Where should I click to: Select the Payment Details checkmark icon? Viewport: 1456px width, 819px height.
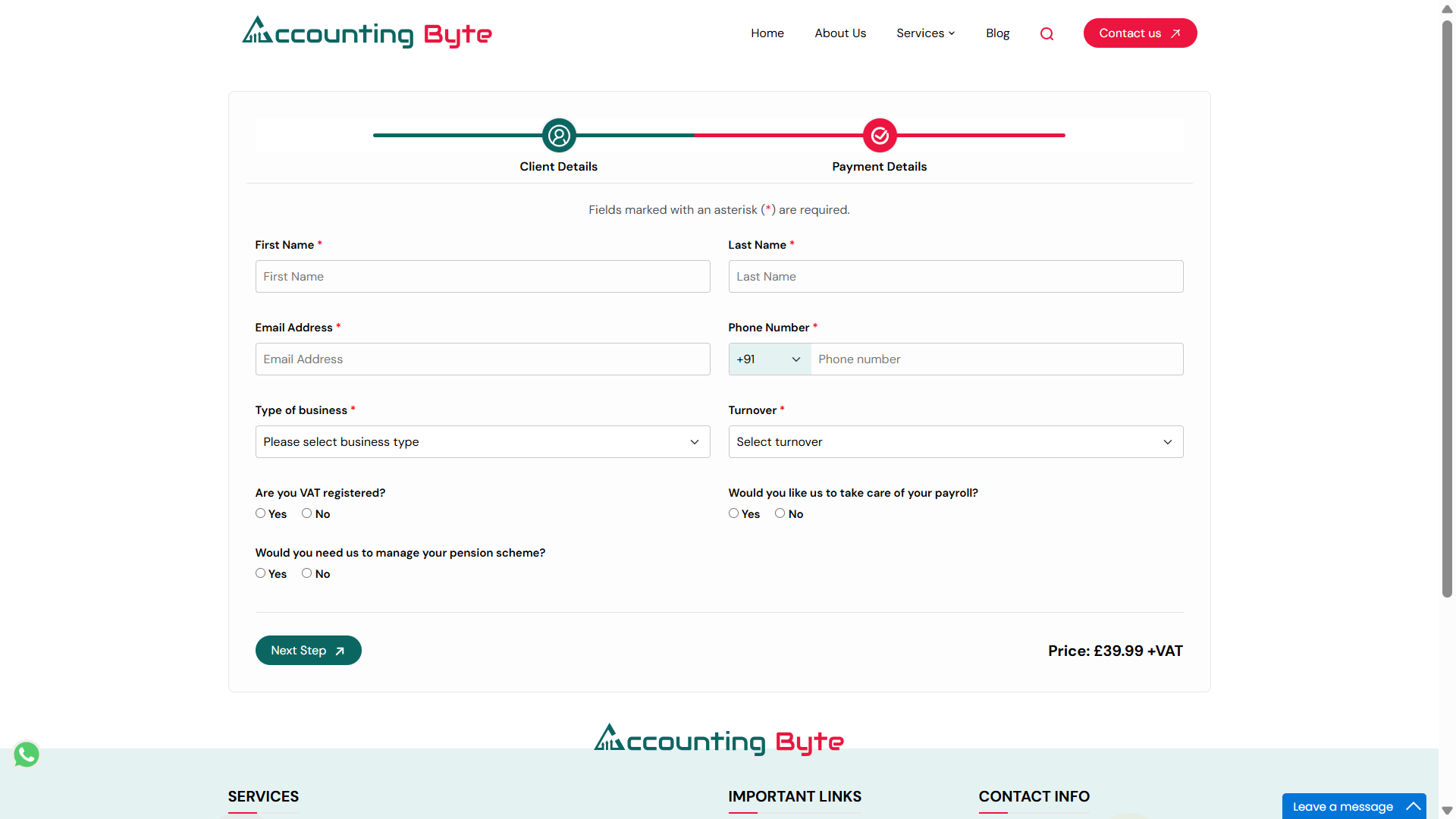coord(880,135)
